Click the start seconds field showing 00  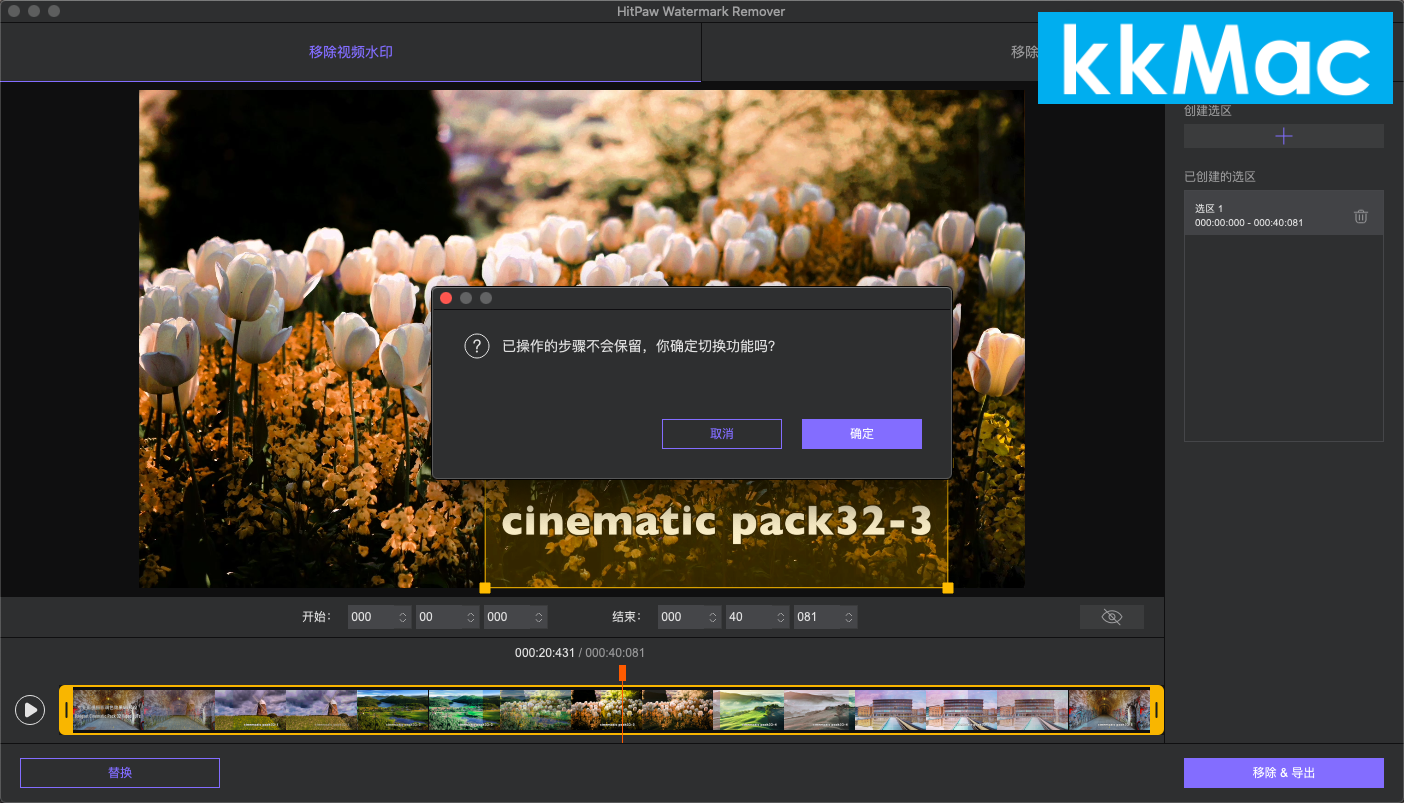click(x=447, y=617)
